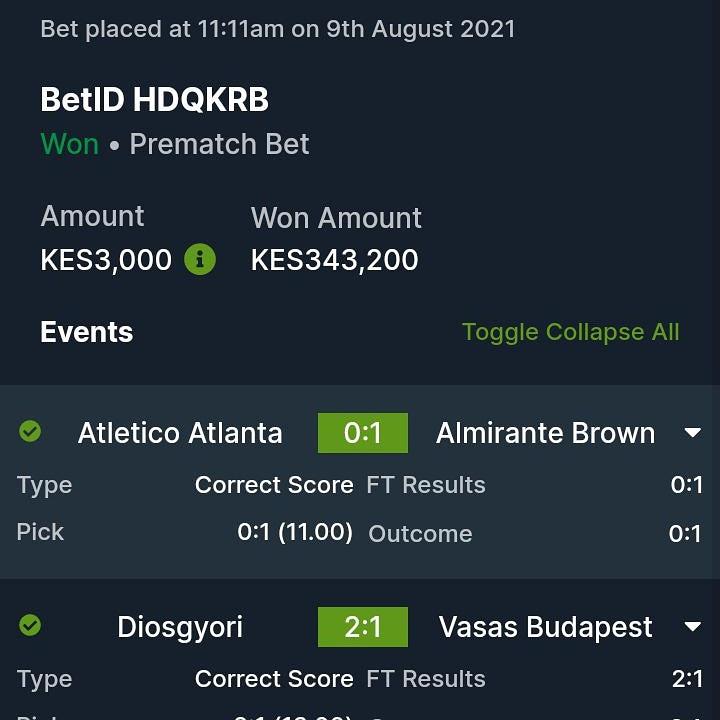Click the Almirante Brown team name
This screenshot has height=720, width=720.
click(545, 433)
